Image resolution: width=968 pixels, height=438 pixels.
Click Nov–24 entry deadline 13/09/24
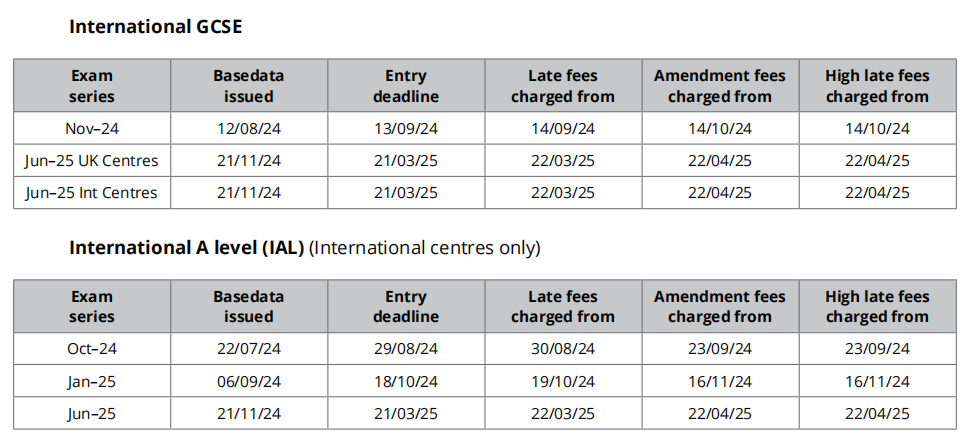pyautogui.click(x=406, y=128)
